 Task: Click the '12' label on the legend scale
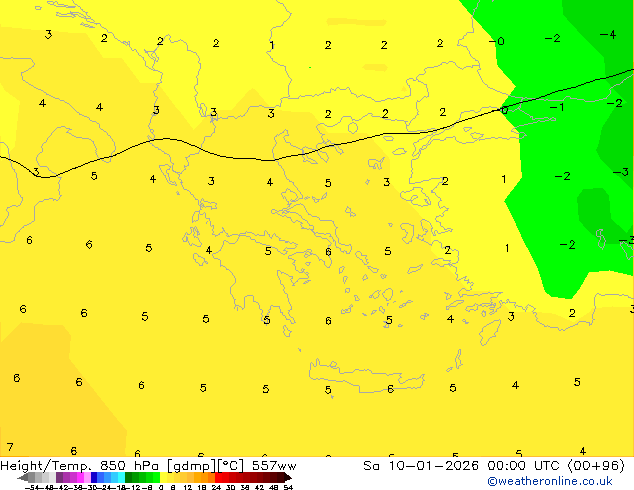[188, 487]
